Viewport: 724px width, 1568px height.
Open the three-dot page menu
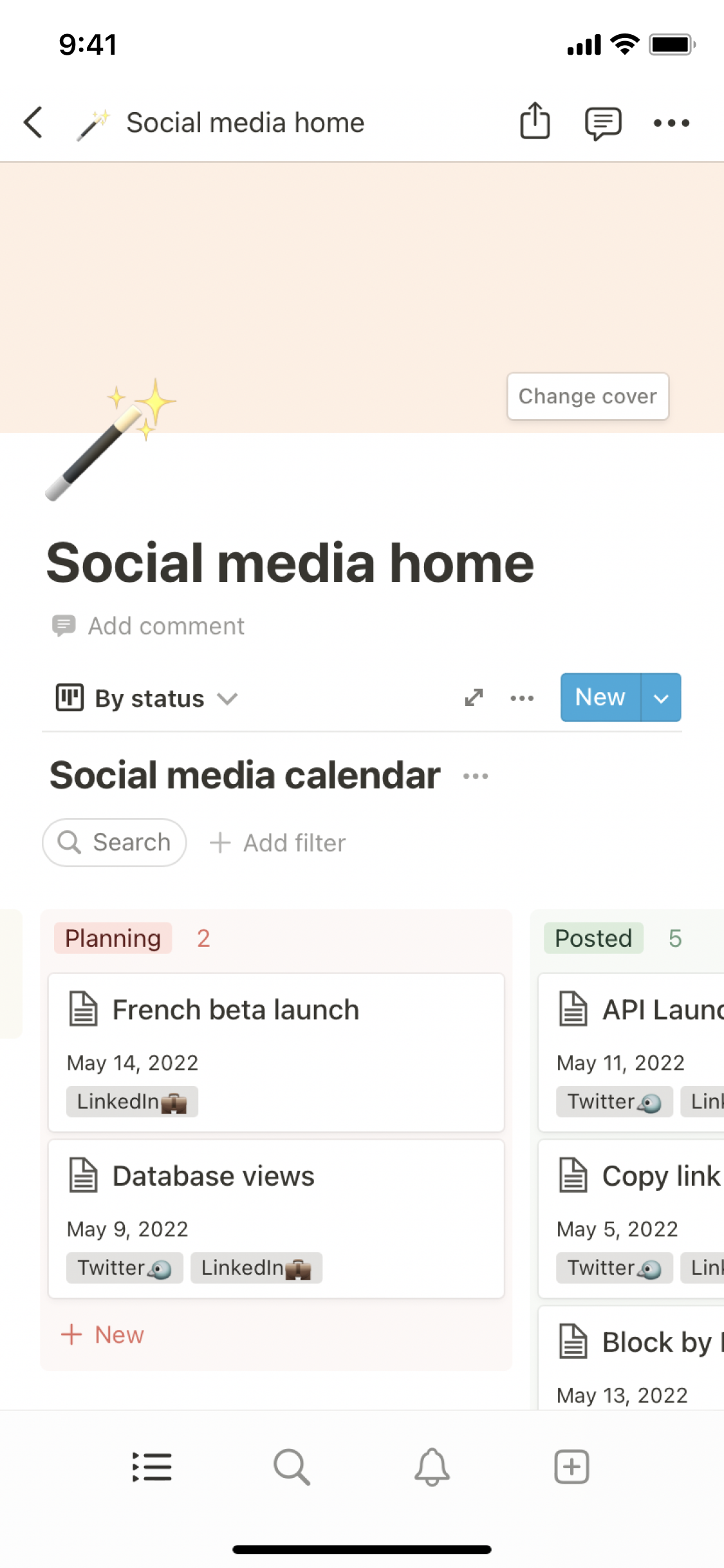[671, 122]
